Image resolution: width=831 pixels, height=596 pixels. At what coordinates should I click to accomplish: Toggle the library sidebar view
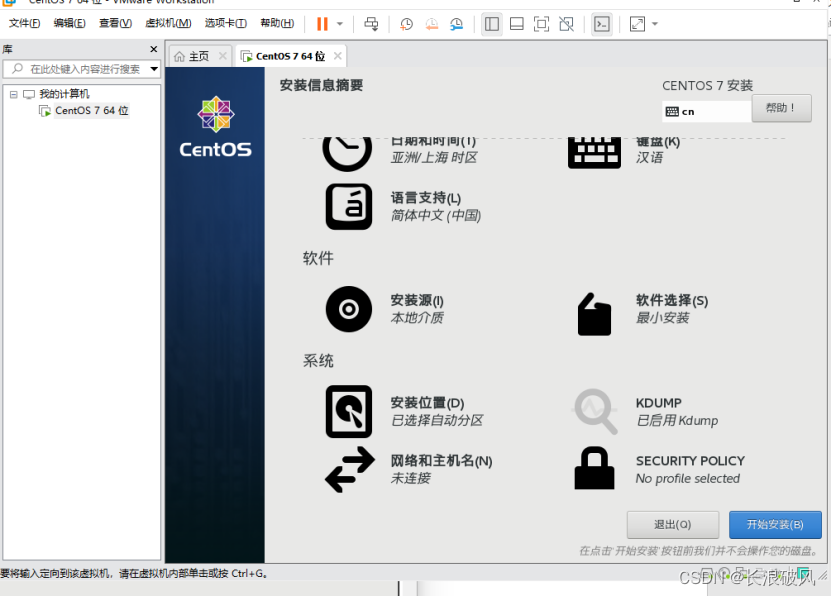492,24
